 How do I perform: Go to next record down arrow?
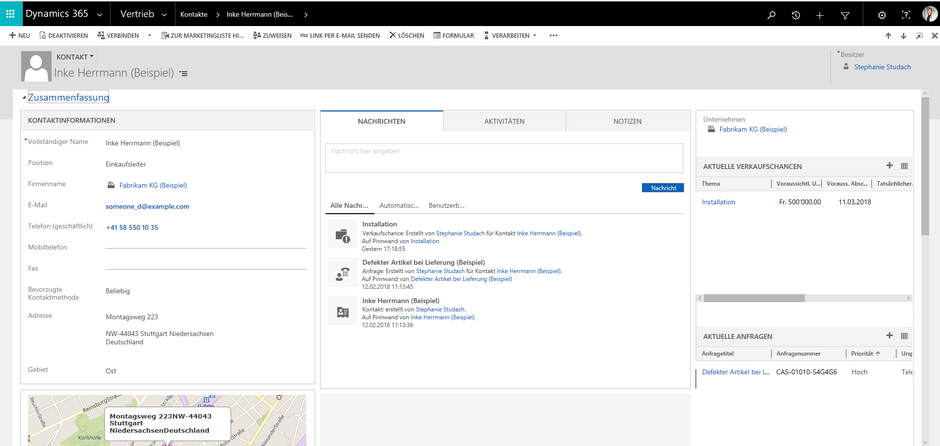pos(903,36)
